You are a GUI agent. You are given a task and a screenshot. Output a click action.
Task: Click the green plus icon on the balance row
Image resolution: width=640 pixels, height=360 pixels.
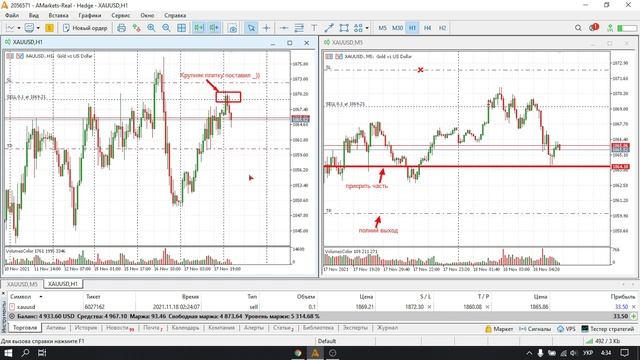point(633,316)
